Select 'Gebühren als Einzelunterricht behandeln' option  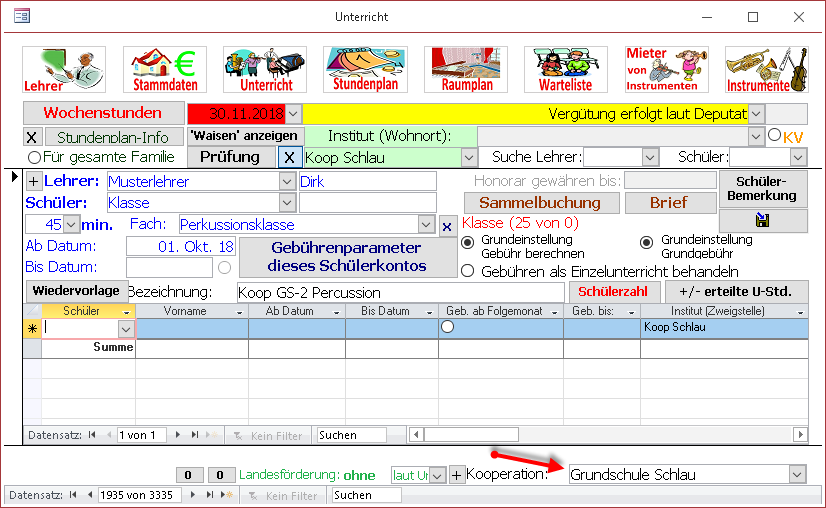[467, 271]
